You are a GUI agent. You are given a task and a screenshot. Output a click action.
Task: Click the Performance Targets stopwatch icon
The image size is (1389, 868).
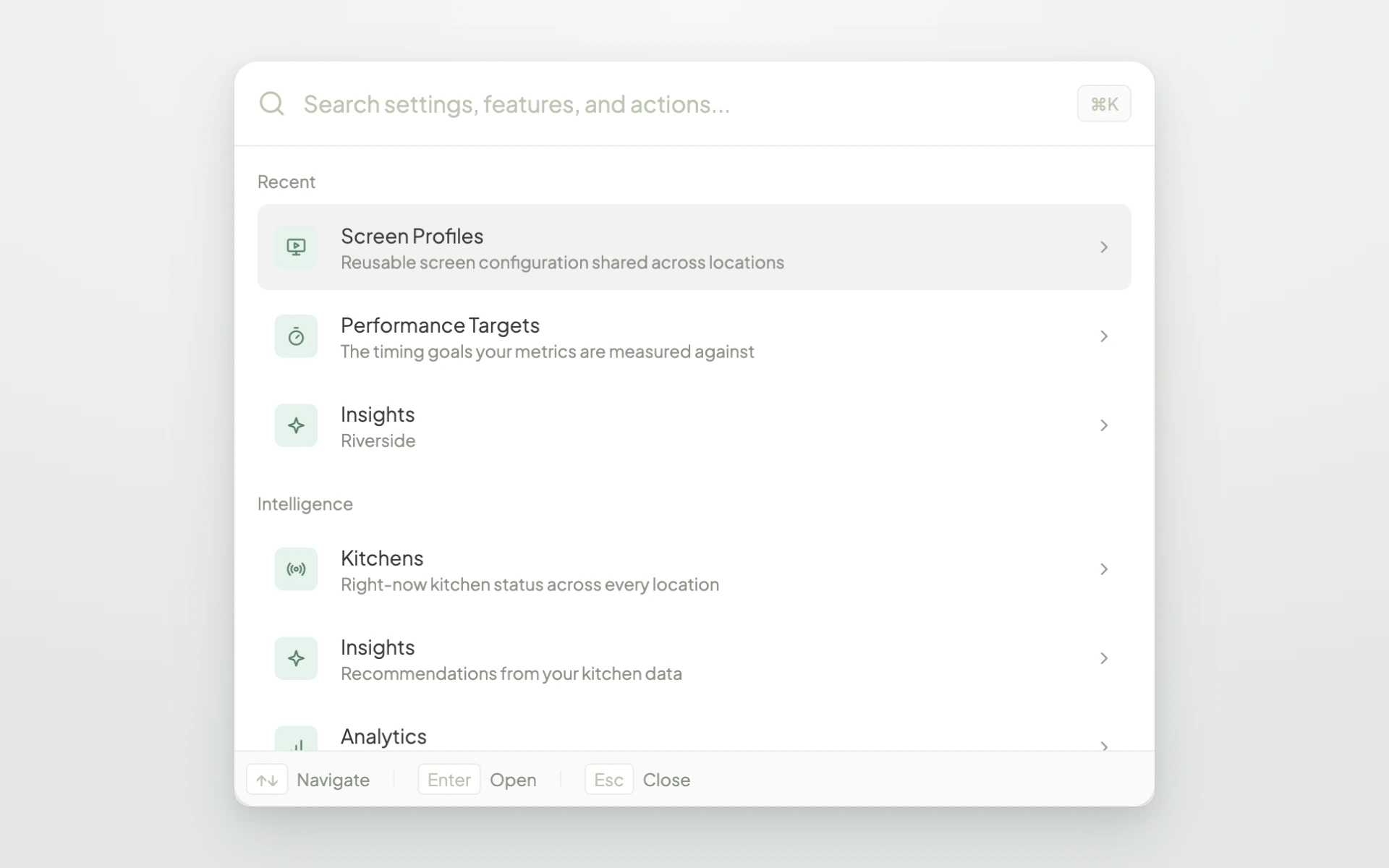tap(296, 336)
